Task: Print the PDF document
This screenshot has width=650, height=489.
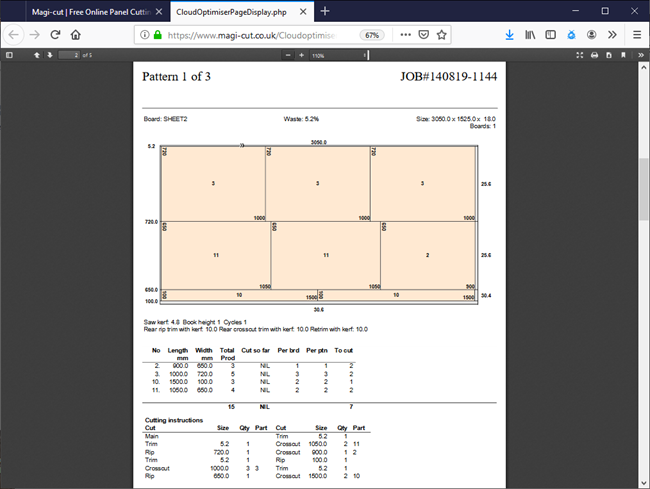Action: 594,55
